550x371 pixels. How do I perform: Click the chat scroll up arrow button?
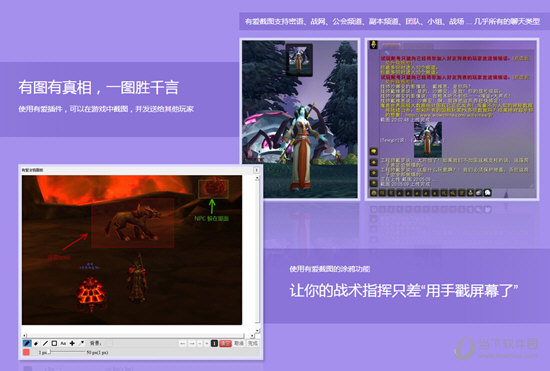(374, 162)
